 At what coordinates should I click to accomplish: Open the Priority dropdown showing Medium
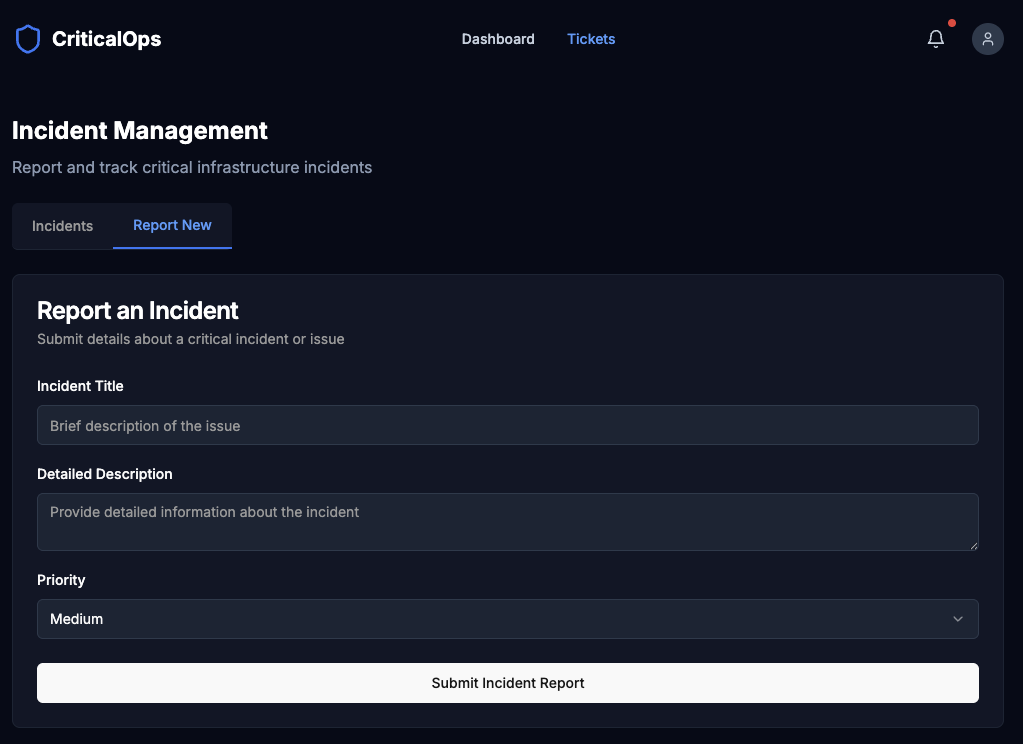point(508,619)
